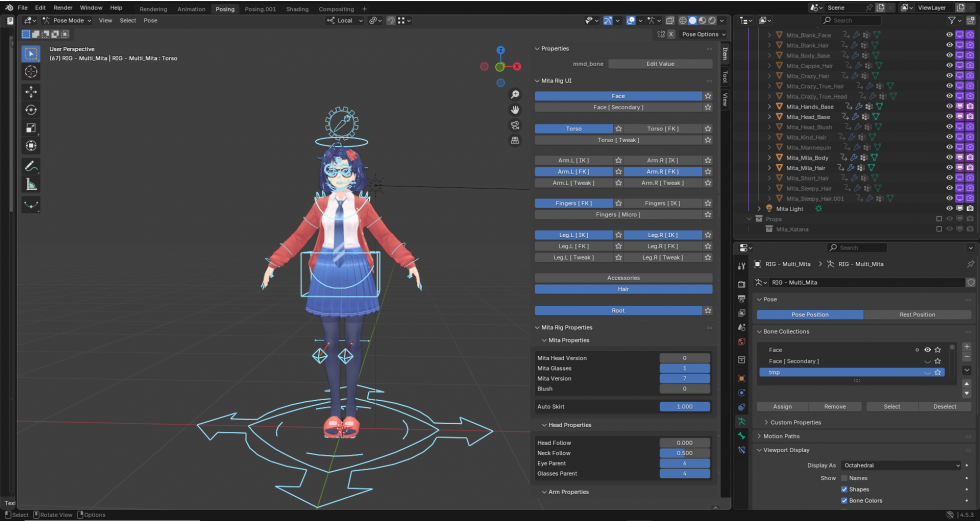Screen dimensions: 980x521
Task: Click the outliner search field
Action: (x=853, y=20)
